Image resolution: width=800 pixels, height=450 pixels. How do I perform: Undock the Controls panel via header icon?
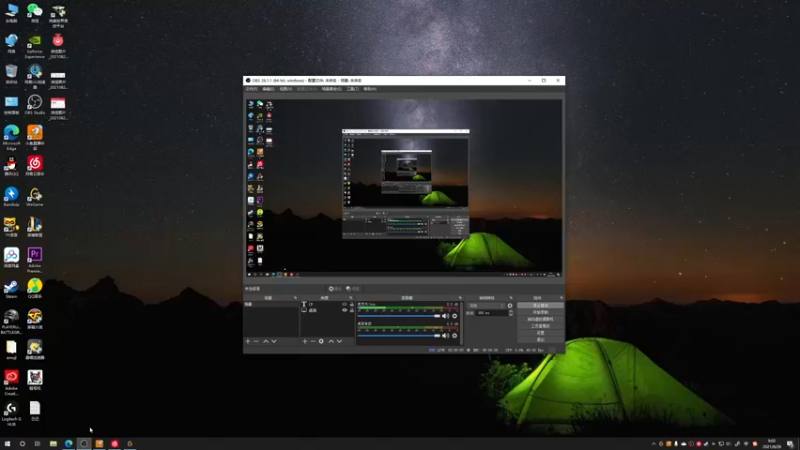[561, 298]
